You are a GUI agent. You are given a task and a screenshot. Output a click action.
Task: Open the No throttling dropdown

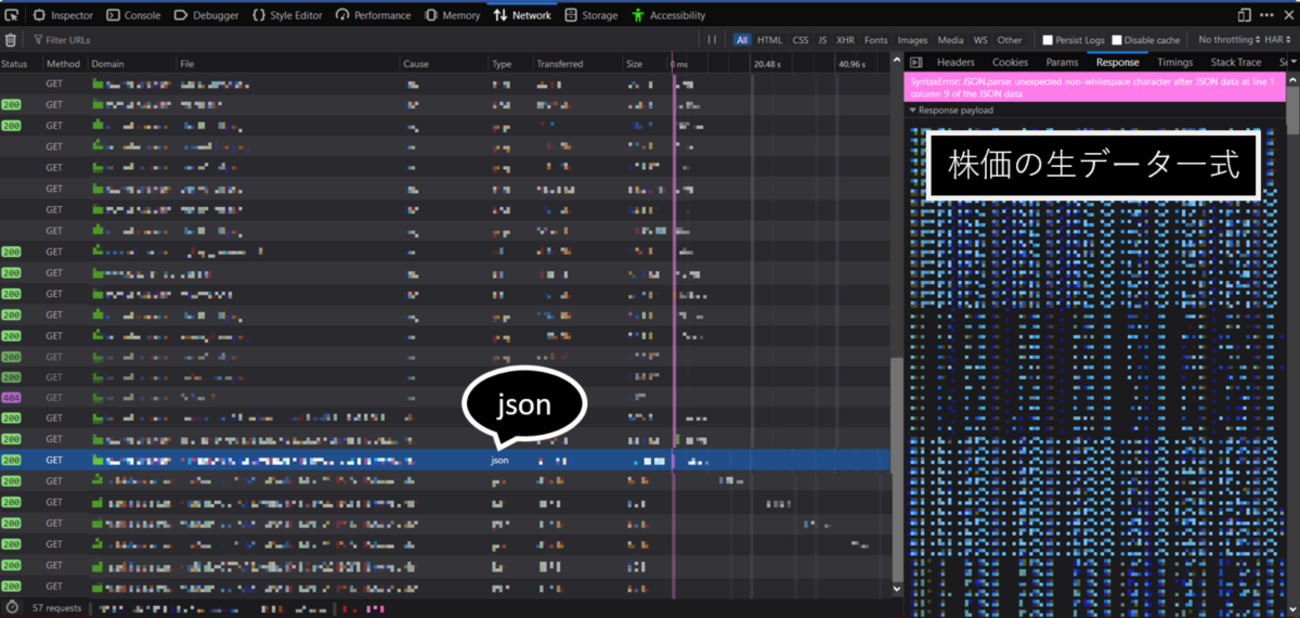(x=1229, y=40)
